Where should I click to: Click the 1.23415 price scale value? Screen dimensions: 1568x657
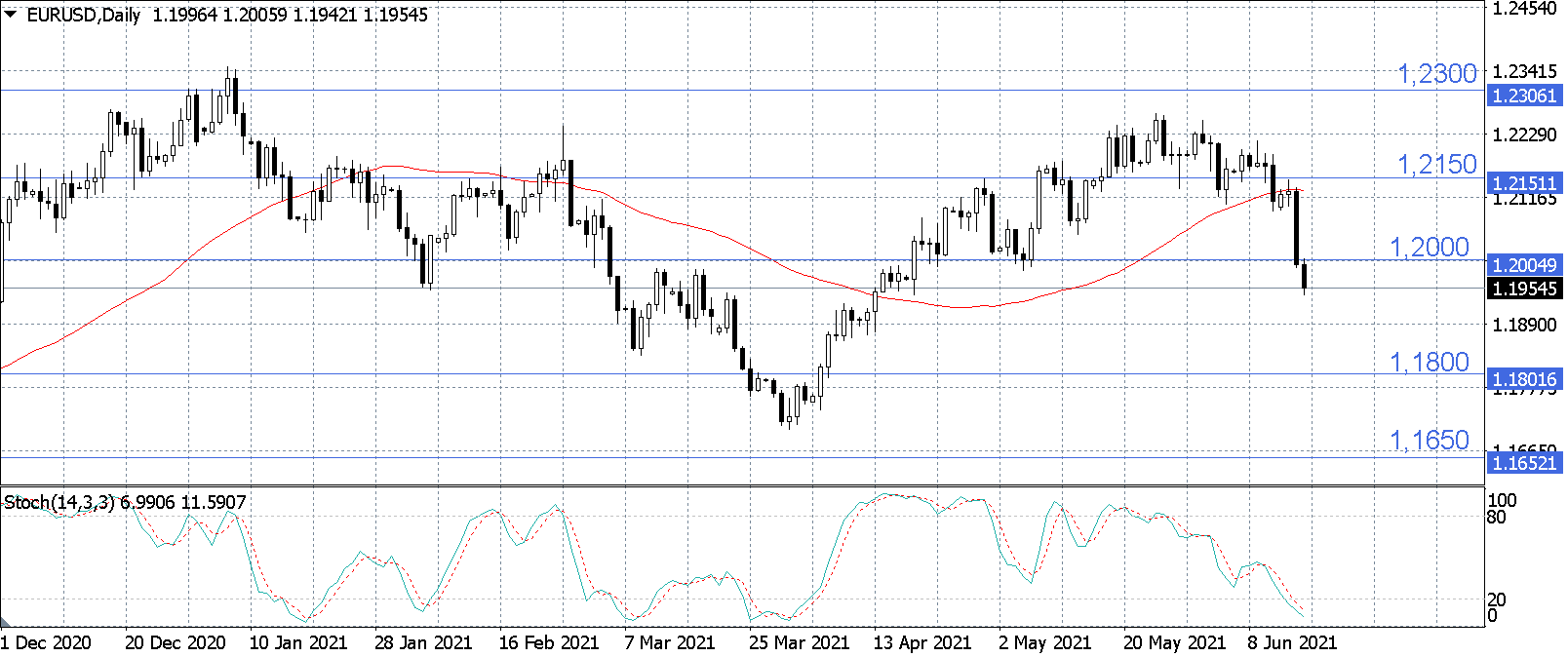[1525, 71]
